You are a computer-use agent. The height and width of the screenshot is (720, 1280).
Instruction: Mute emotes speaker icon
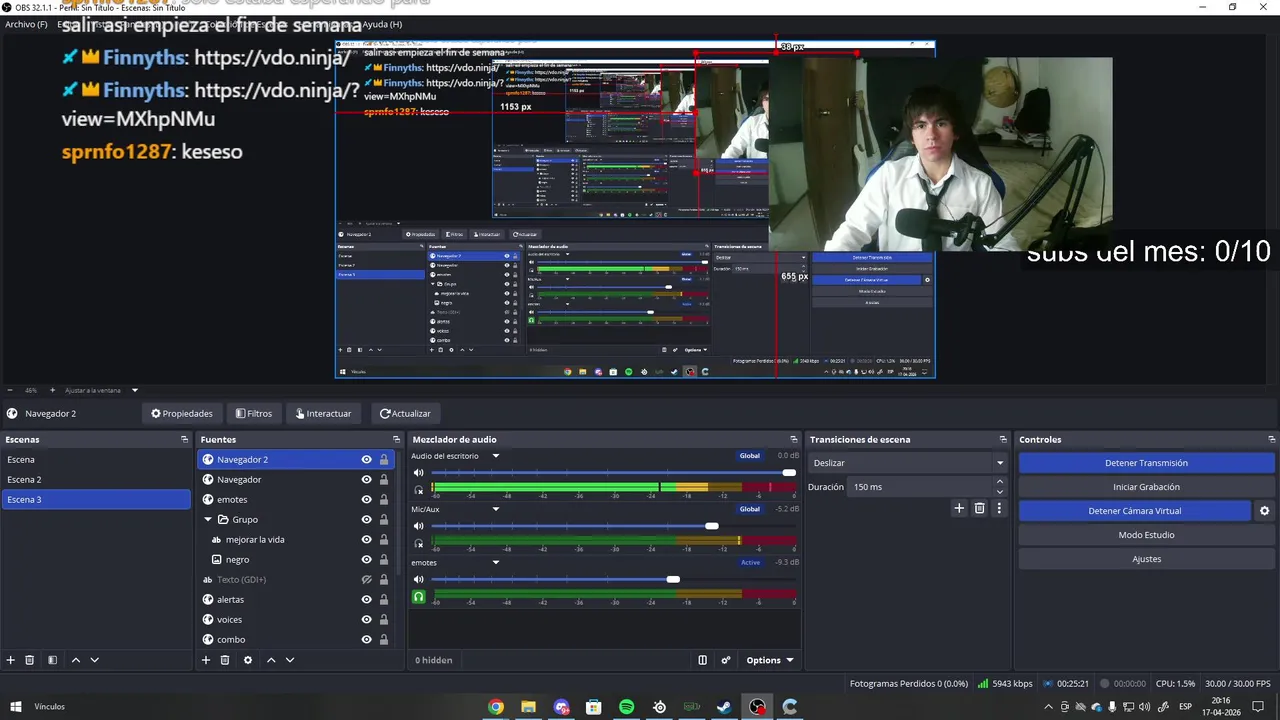click(x=419, y=579)
